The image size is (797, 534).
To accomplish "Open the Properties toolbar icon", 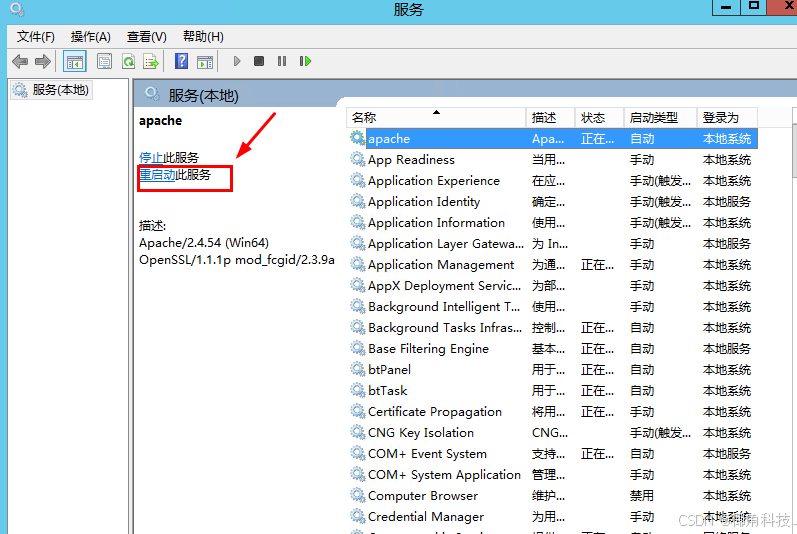I will [x=104, y=62].
